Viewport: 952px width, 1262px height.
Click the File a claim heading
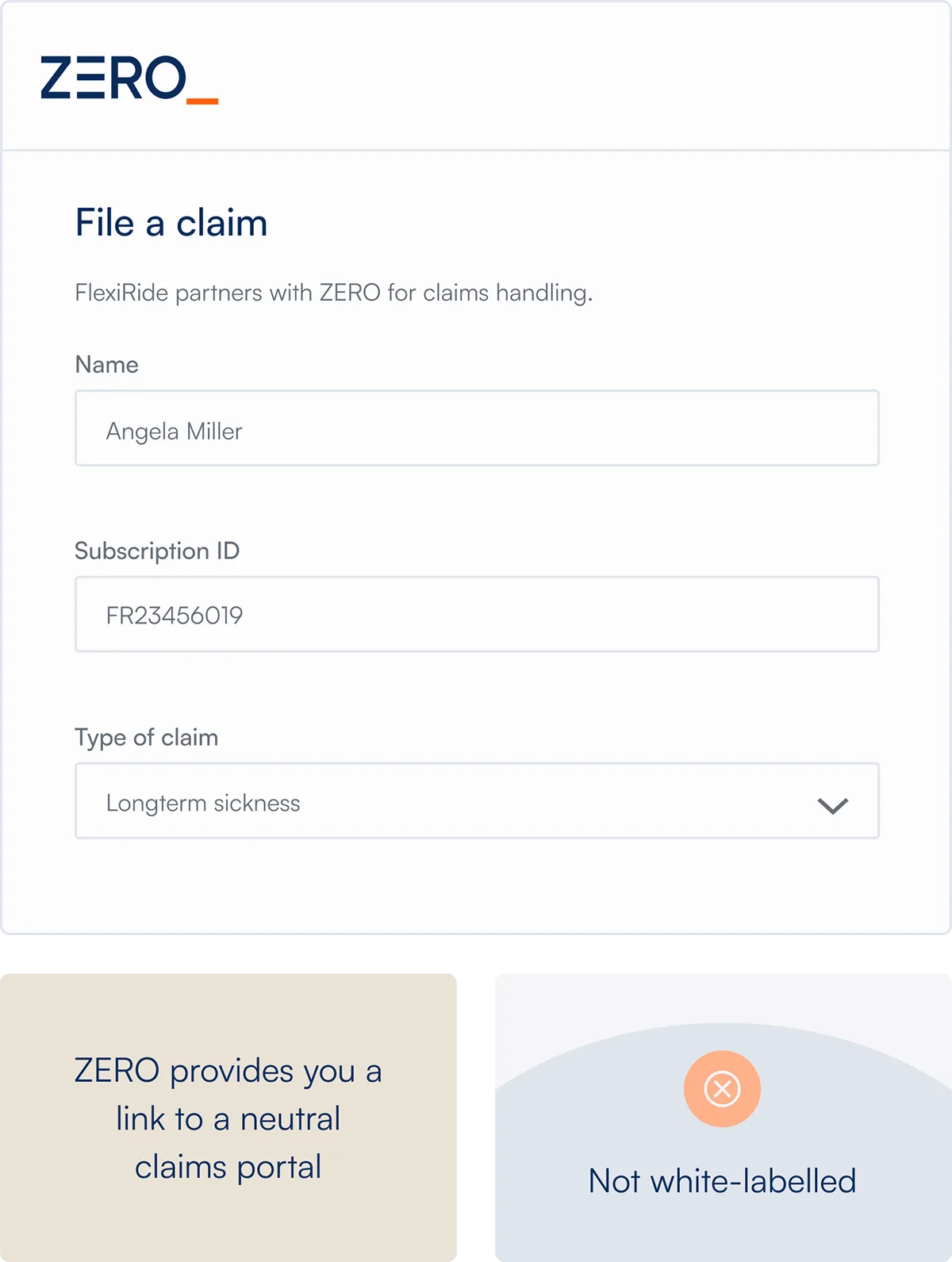click(171, 223)
